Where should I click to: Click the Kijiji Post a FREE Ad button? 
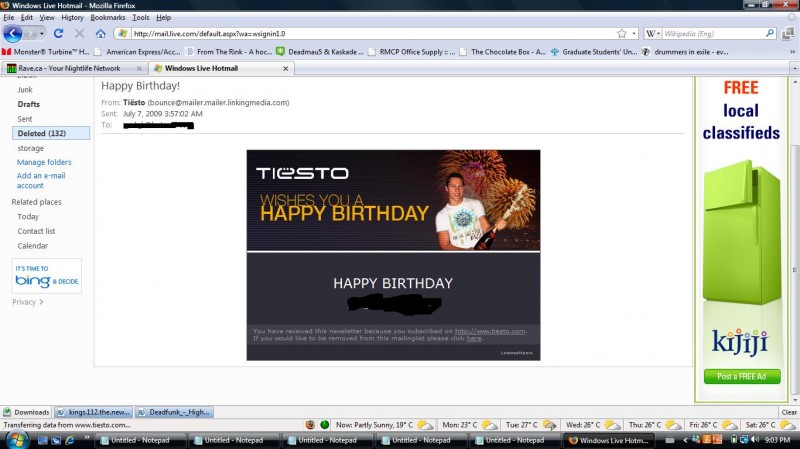(x=742, y=377)
